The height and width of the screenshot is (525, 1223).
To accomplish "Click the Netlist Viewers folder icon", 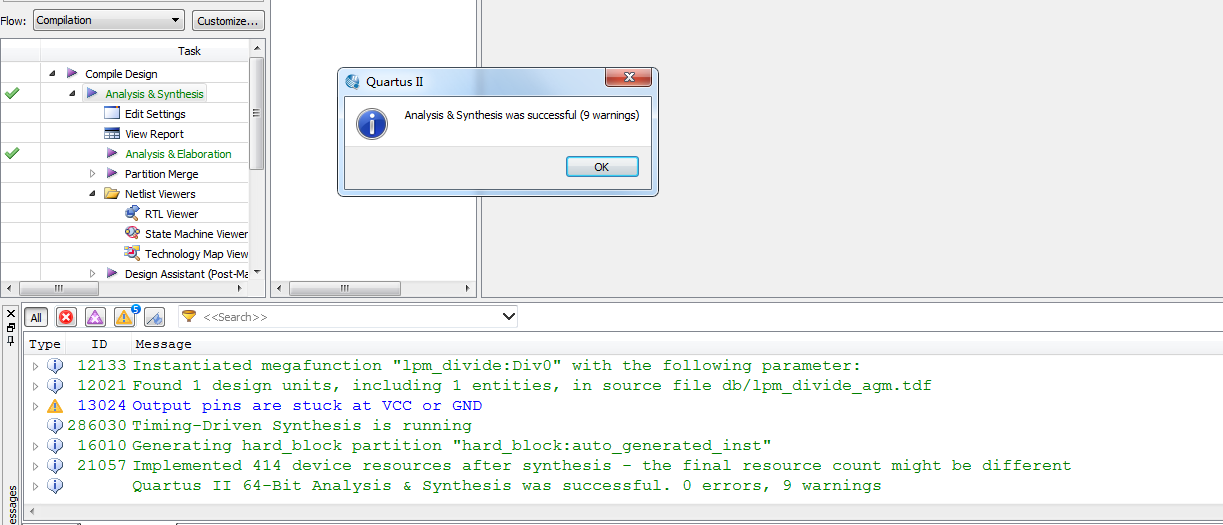I will [x=112, y=194].
